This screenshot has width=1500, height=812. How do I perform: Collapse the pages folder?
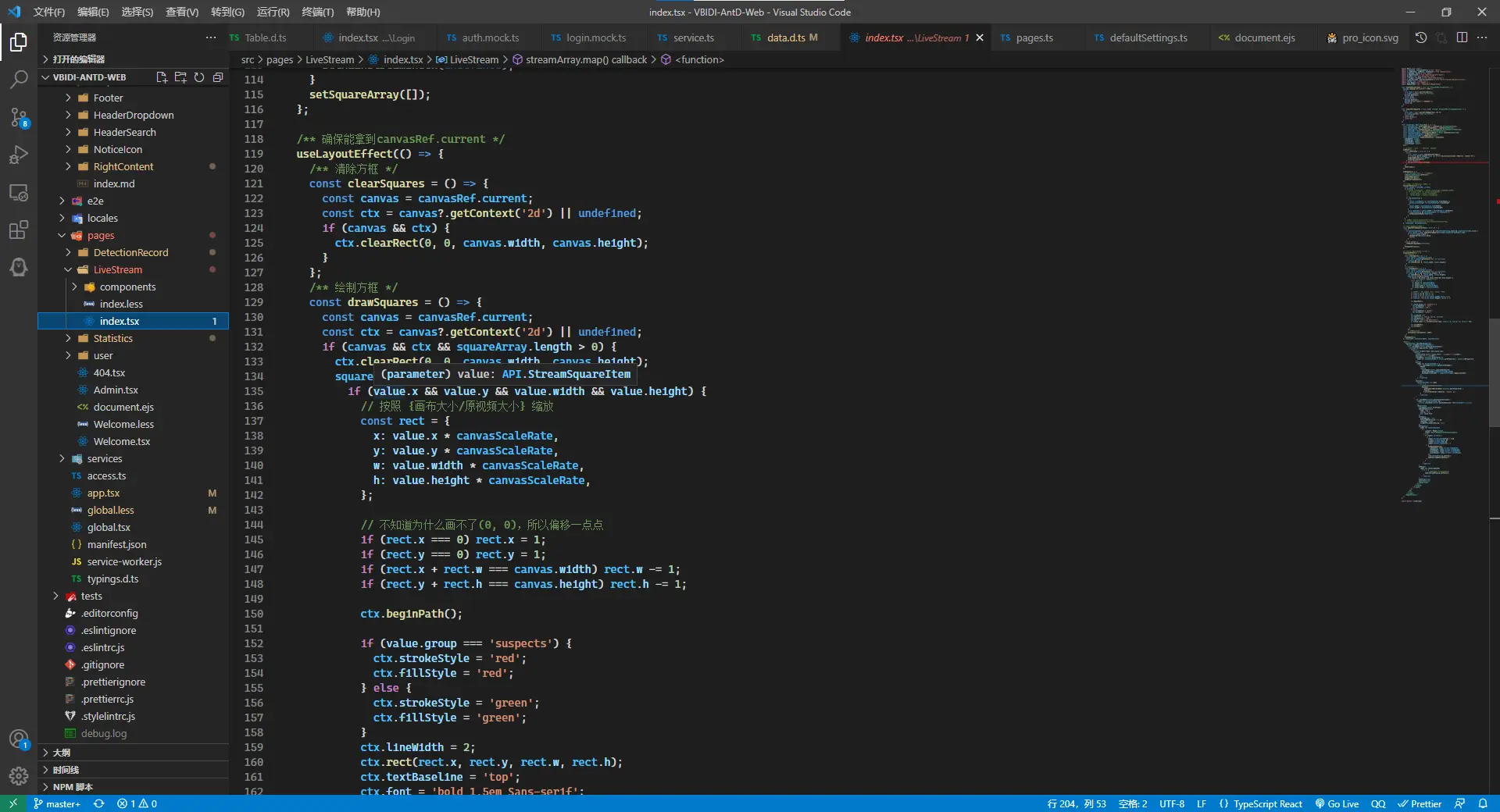[x=101, y=235]
